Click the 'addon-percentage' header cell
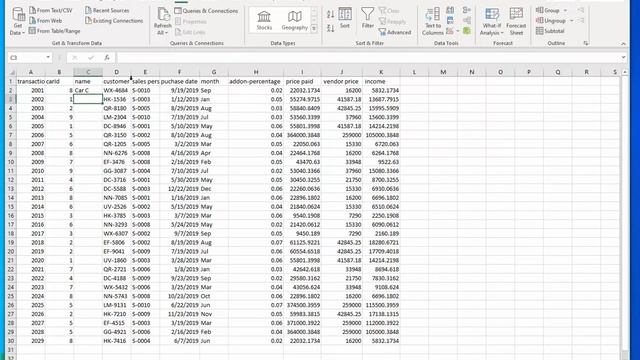 (256, 82)
